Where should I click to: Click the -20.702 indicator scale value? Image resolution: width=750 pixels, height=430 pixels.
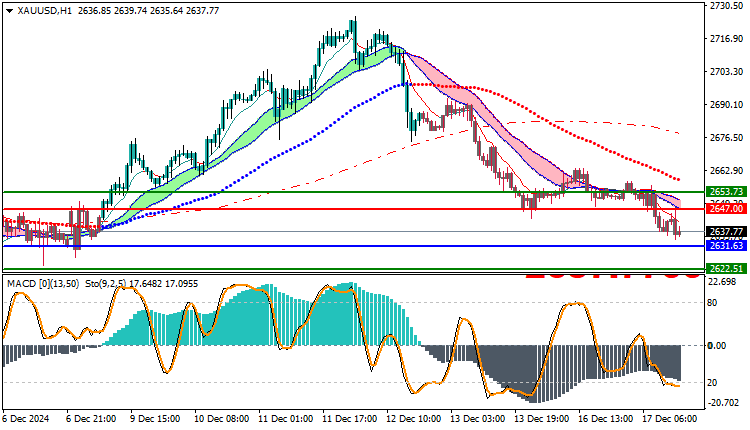(724, 403)
